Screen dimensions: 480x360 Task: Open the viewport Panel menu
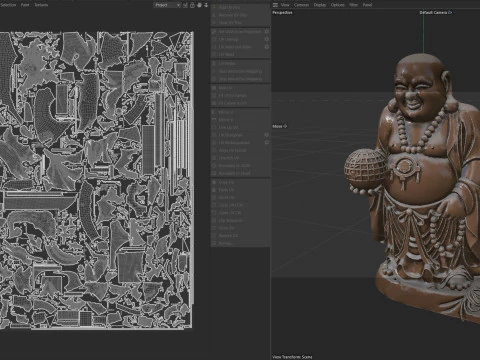point(367,5)
